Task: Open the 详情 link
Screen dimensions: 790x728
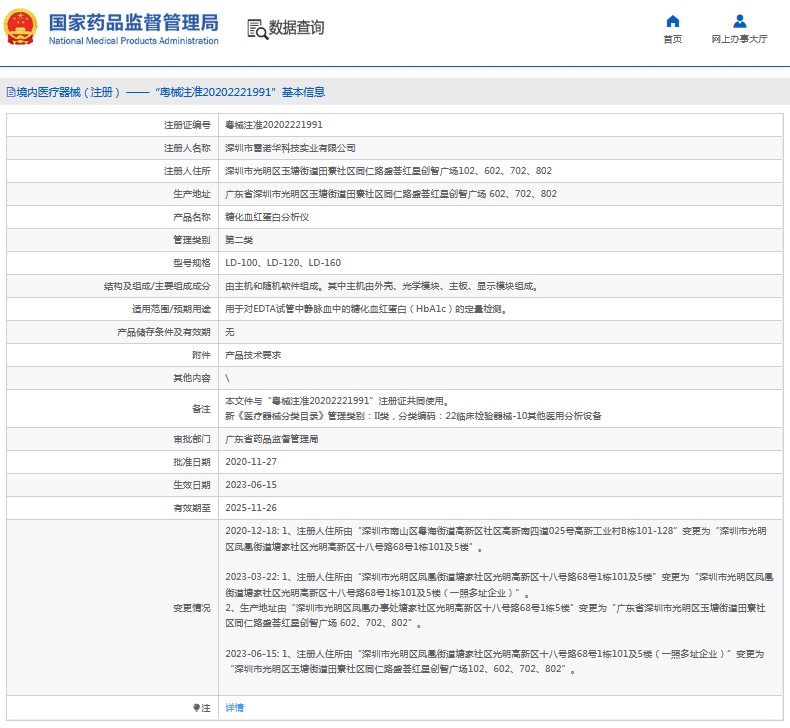Action: pyautogui.click(x=234, y=708)
